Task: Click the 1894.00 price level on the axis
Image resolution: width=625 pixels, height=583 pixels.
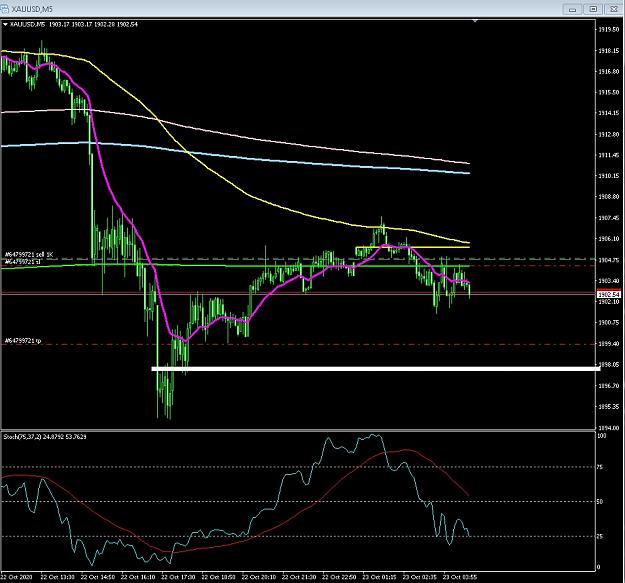Action: click(609, 428)
